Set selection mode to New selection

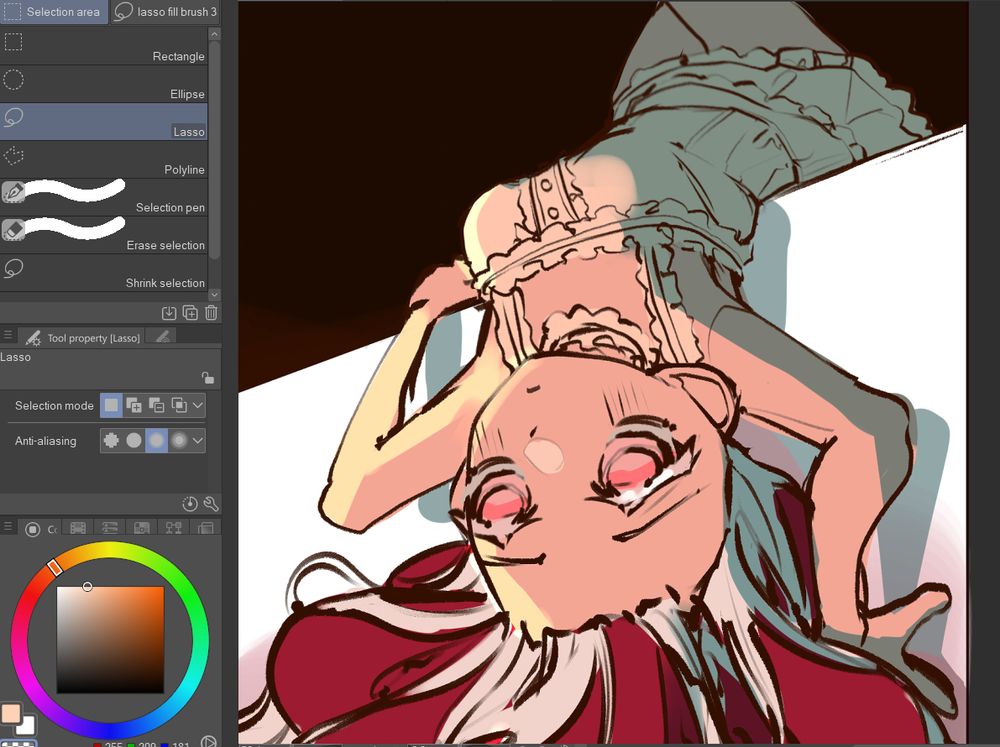click(111, 405)
